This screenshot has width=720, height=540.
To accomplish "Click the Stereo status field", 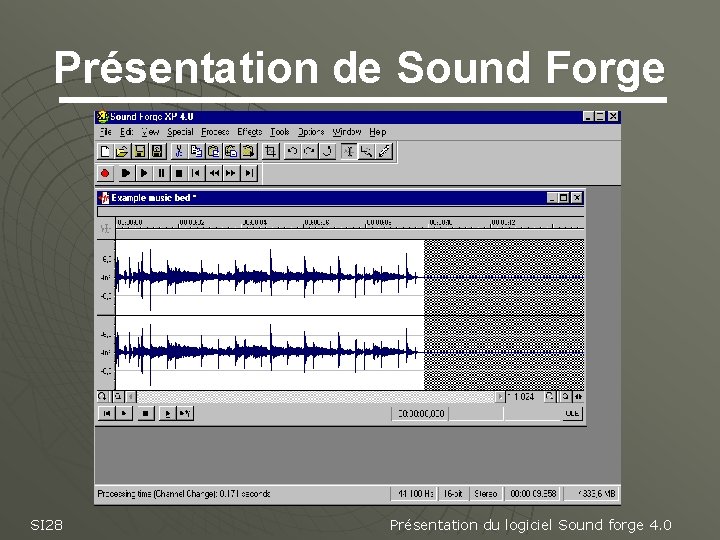I will click(486, 494).
